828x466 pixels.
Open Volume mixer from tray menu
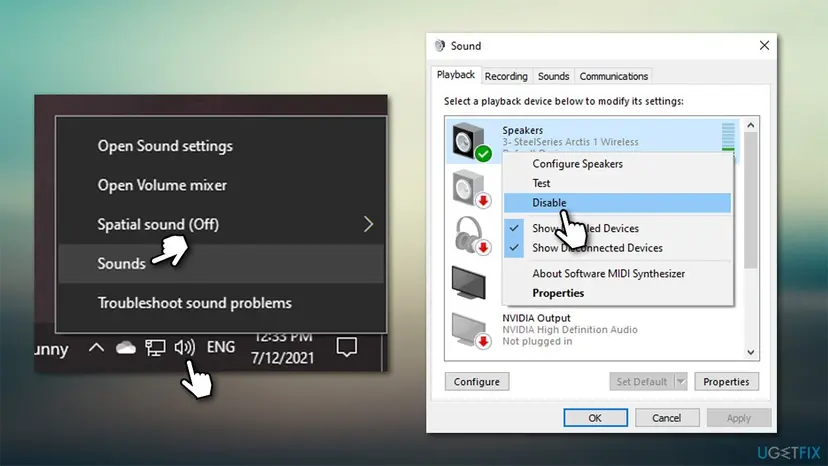coord(162,185)
